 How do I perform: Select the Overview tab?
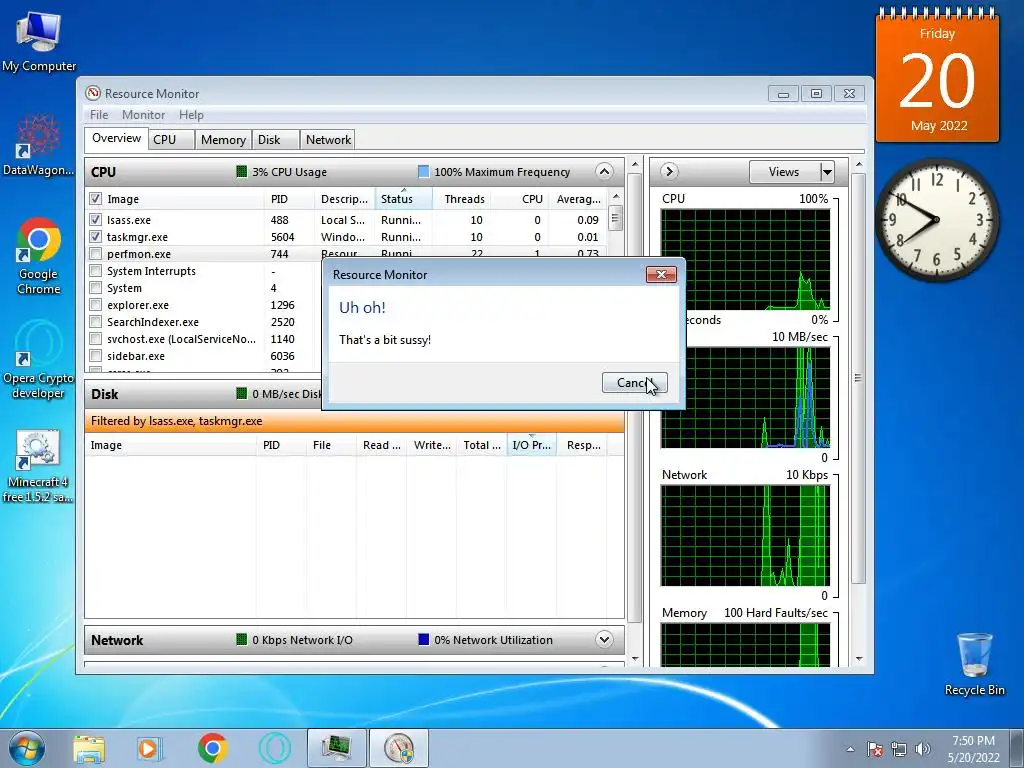coord(116,138)
